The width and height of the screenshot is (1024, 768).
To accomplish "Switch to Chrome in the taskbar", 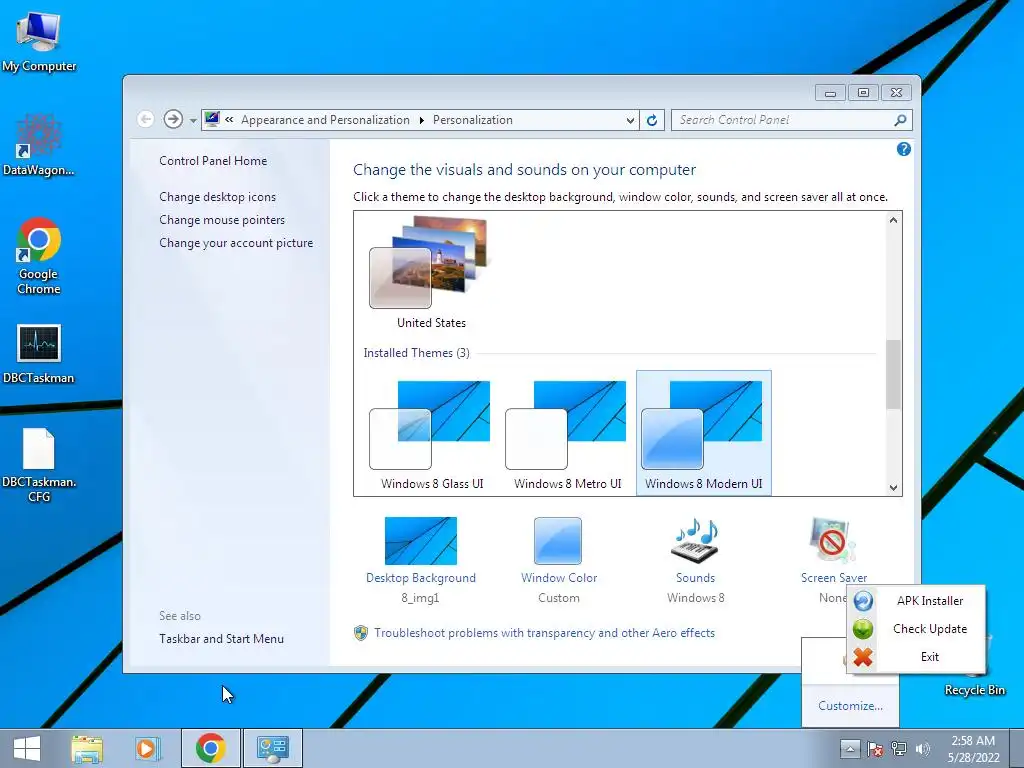I will pos(210,748).
